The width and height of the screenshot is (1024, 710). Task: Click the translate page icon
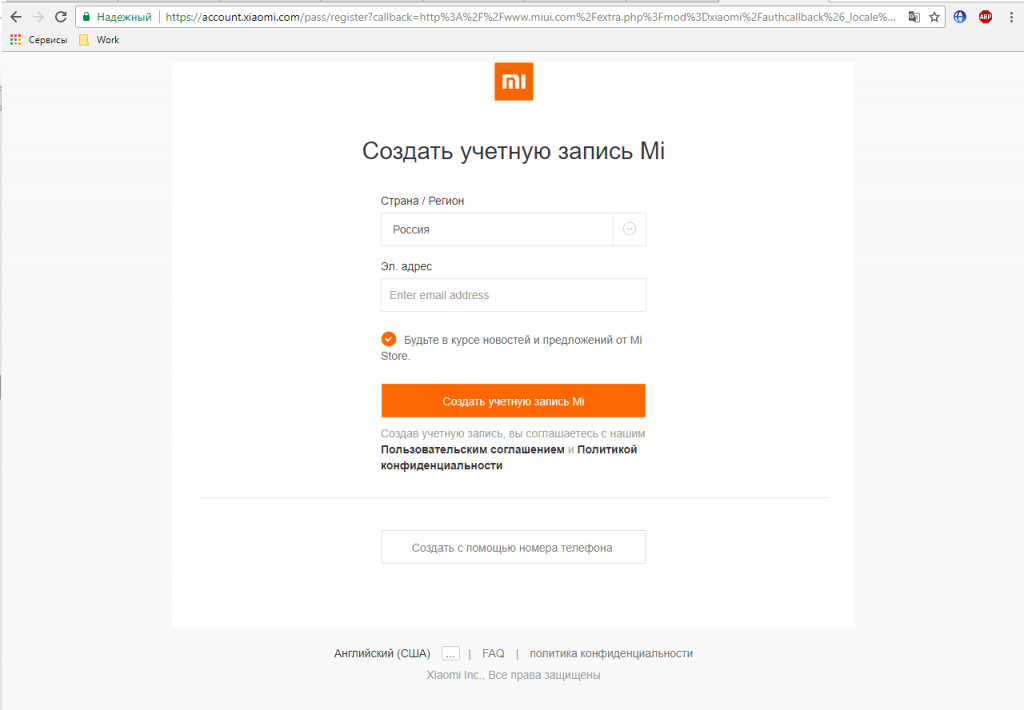coord(913,17)
